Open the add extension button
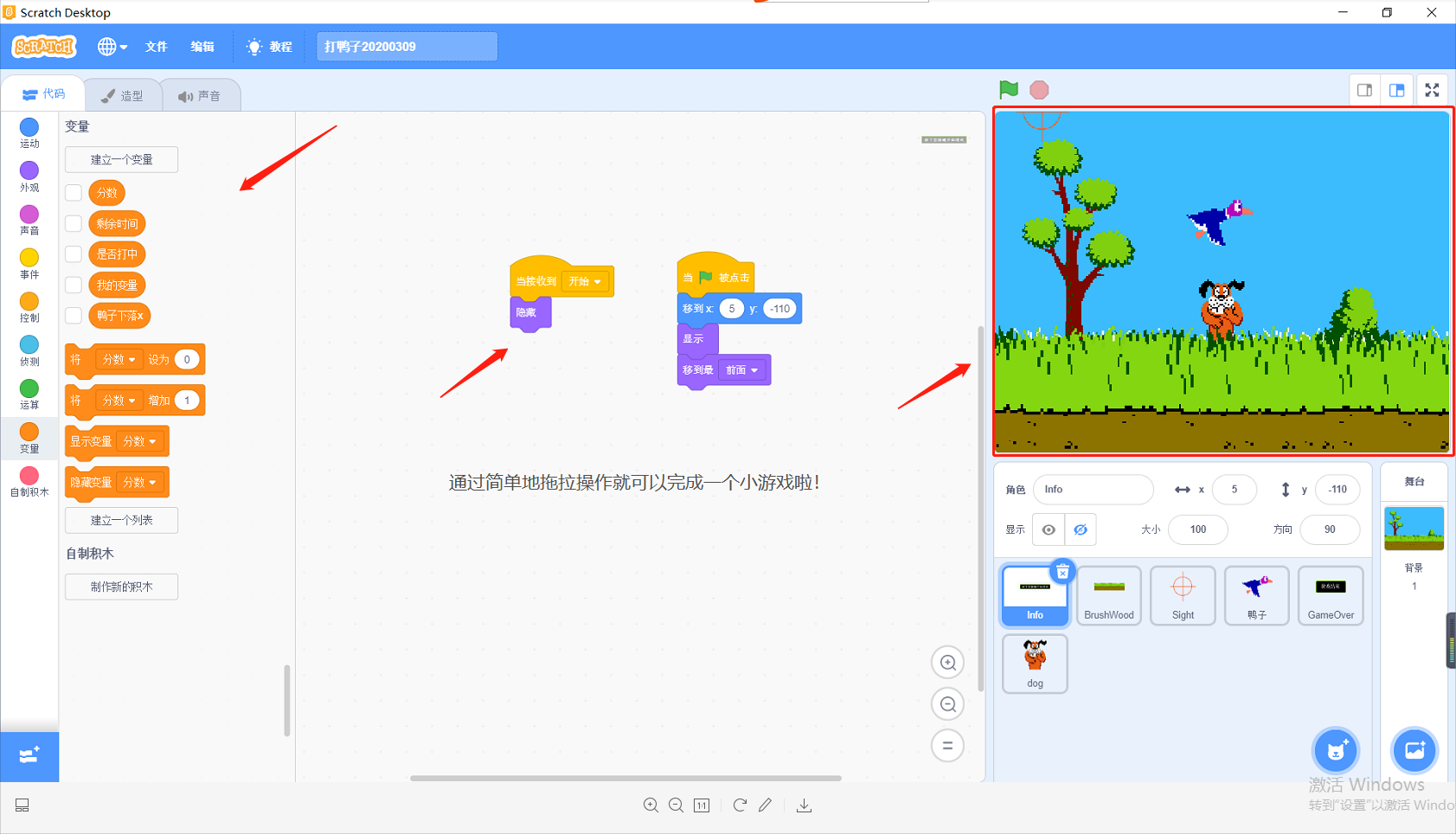Screen dimensions: 1456x834 pos(29,756)
